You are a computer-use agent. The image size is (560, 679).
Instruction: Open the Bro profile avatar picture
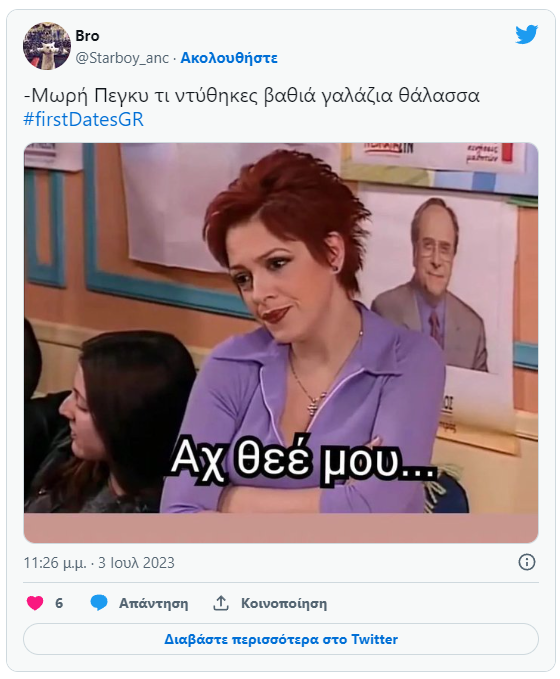click(x=47, y=46)
